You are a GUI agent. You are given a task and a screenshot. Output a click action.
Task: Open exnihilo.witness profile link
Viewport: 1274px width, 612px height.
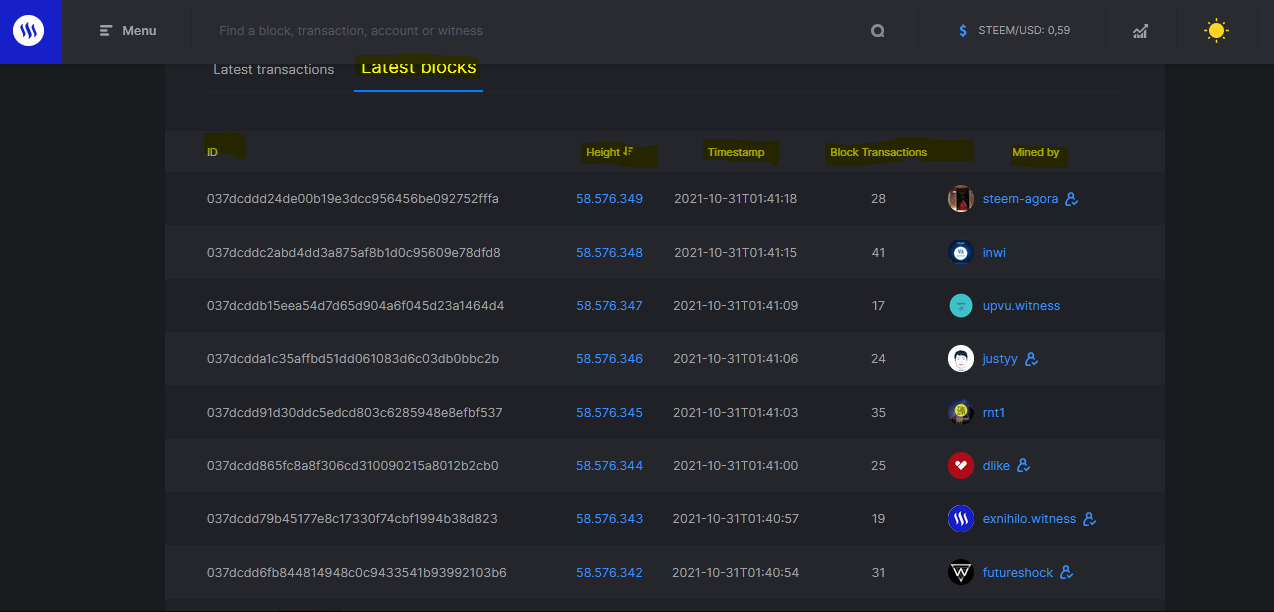(x=1029, y=519)
